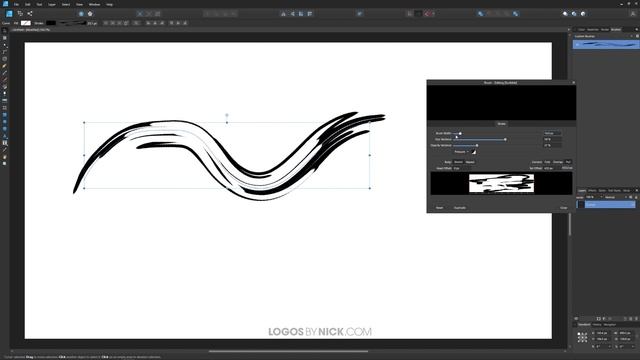Click the flip horizontal toolbar icon

[283, 13]
